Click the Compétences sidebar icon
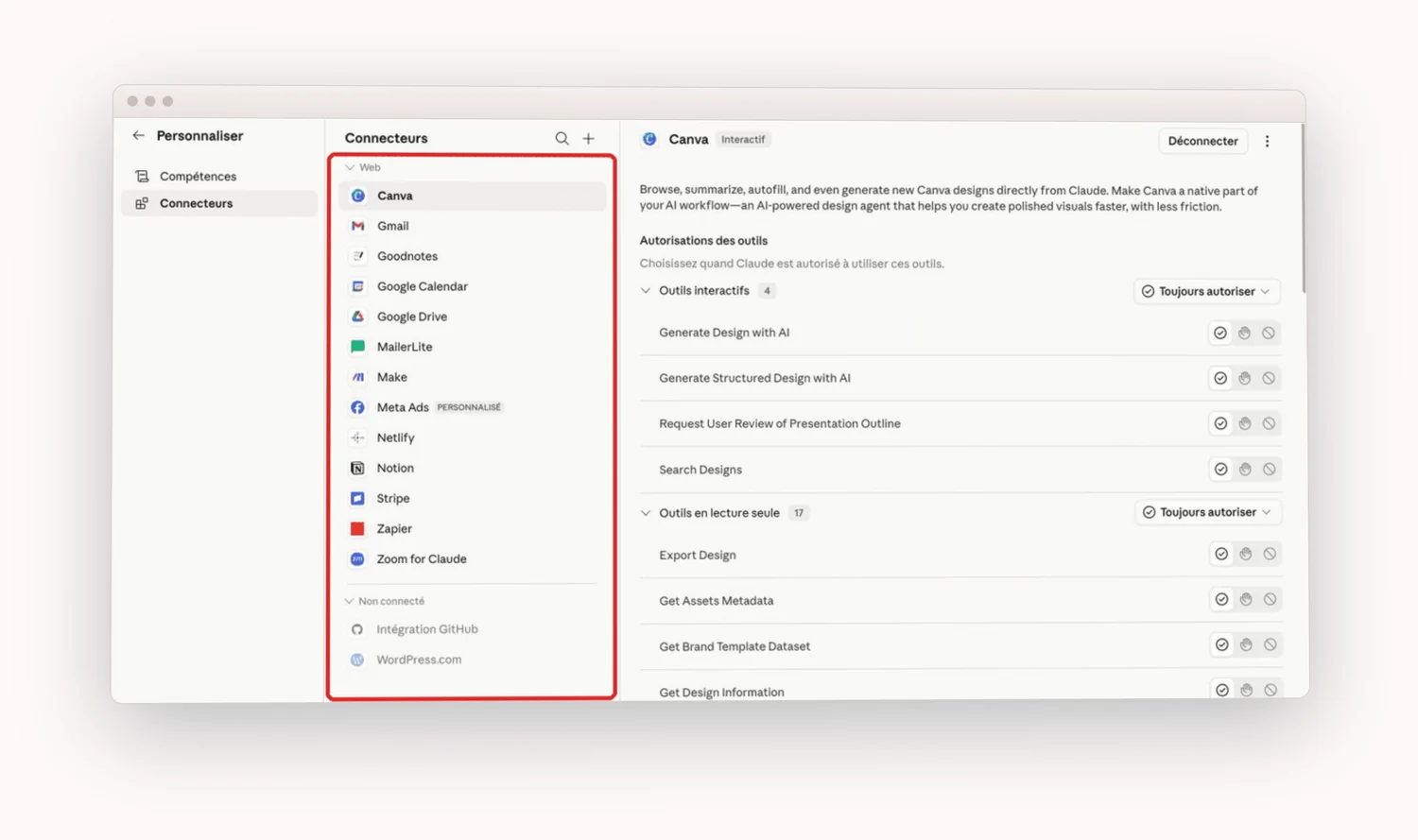Viewport: 1418px width, 840px height. 142,176
